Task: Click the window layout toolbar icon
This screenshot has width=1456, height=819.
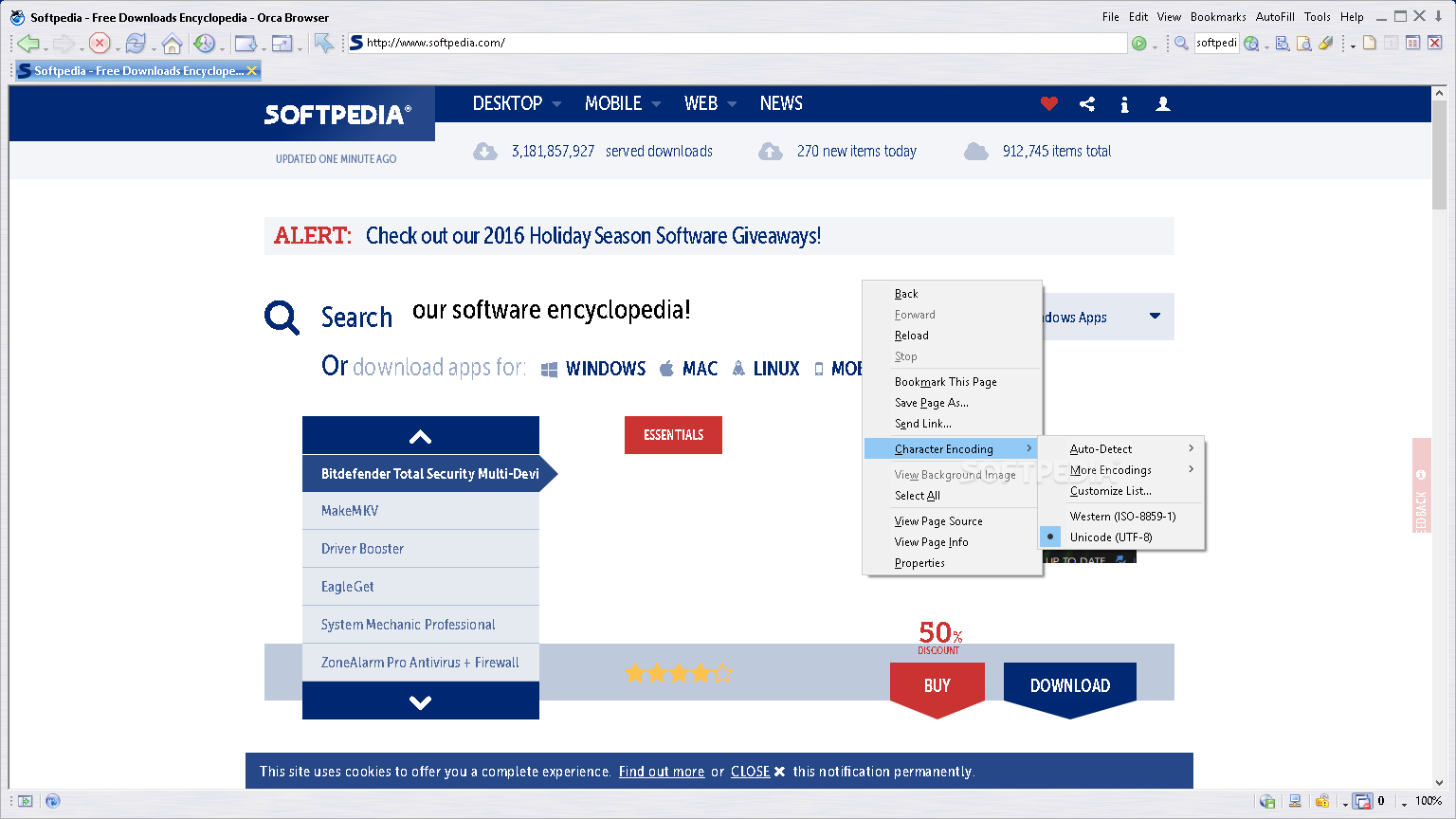Action: point(282,43)
